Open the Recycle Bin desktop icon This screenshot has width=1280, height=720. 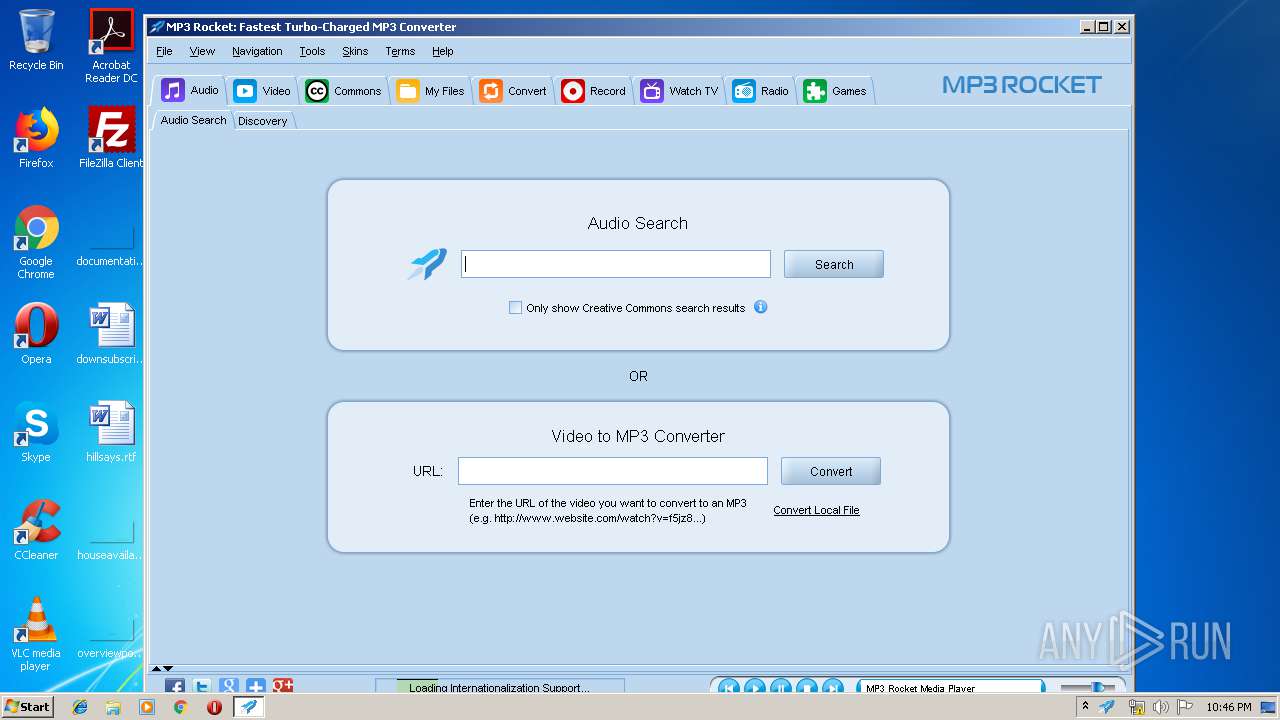pos(36,41)
